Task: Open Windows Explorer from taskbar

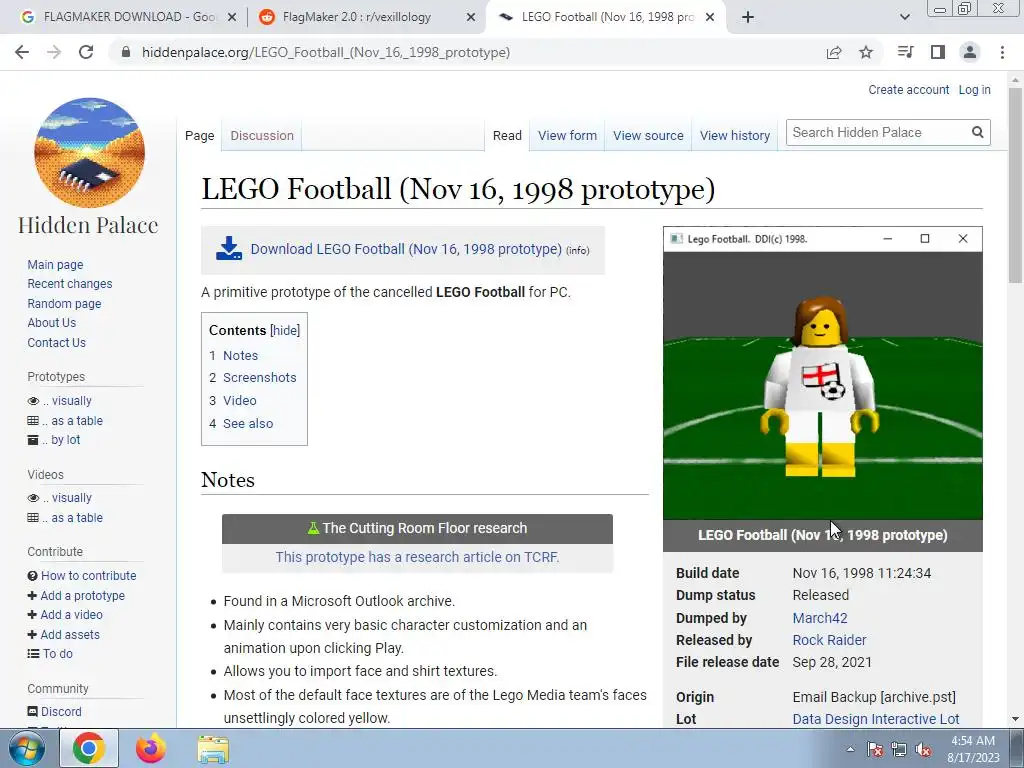Action: coord(213,748)
